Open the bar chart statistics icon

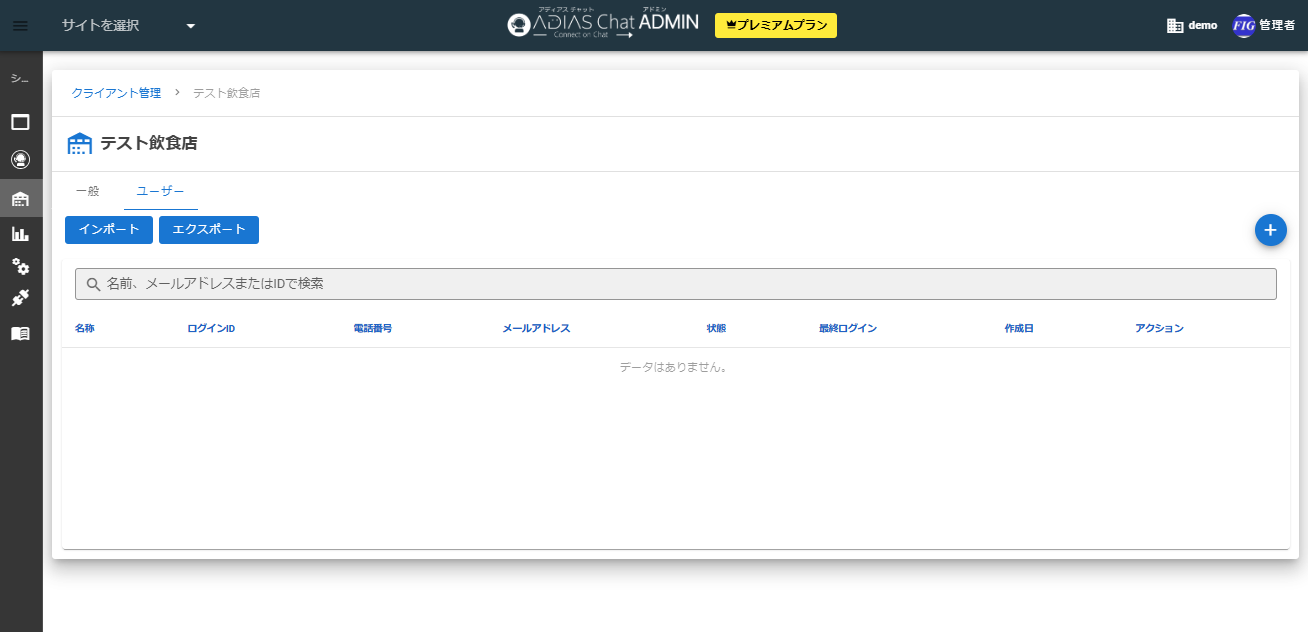[20, 234]
